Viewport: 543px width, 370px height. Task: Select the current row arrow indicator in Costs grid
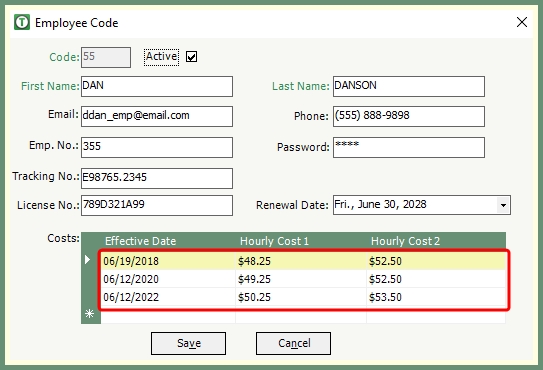[88, 259]
